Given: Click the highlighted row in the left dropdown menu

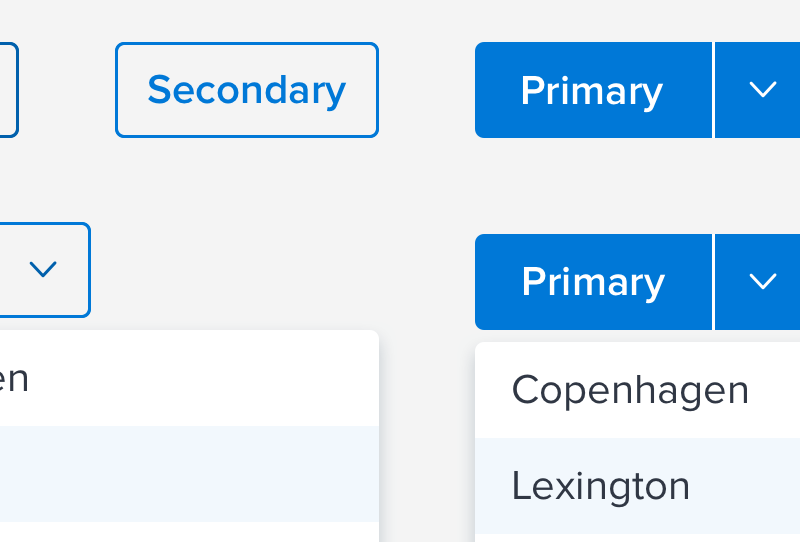Looking at the screenshot, I should tap(188, 473).
